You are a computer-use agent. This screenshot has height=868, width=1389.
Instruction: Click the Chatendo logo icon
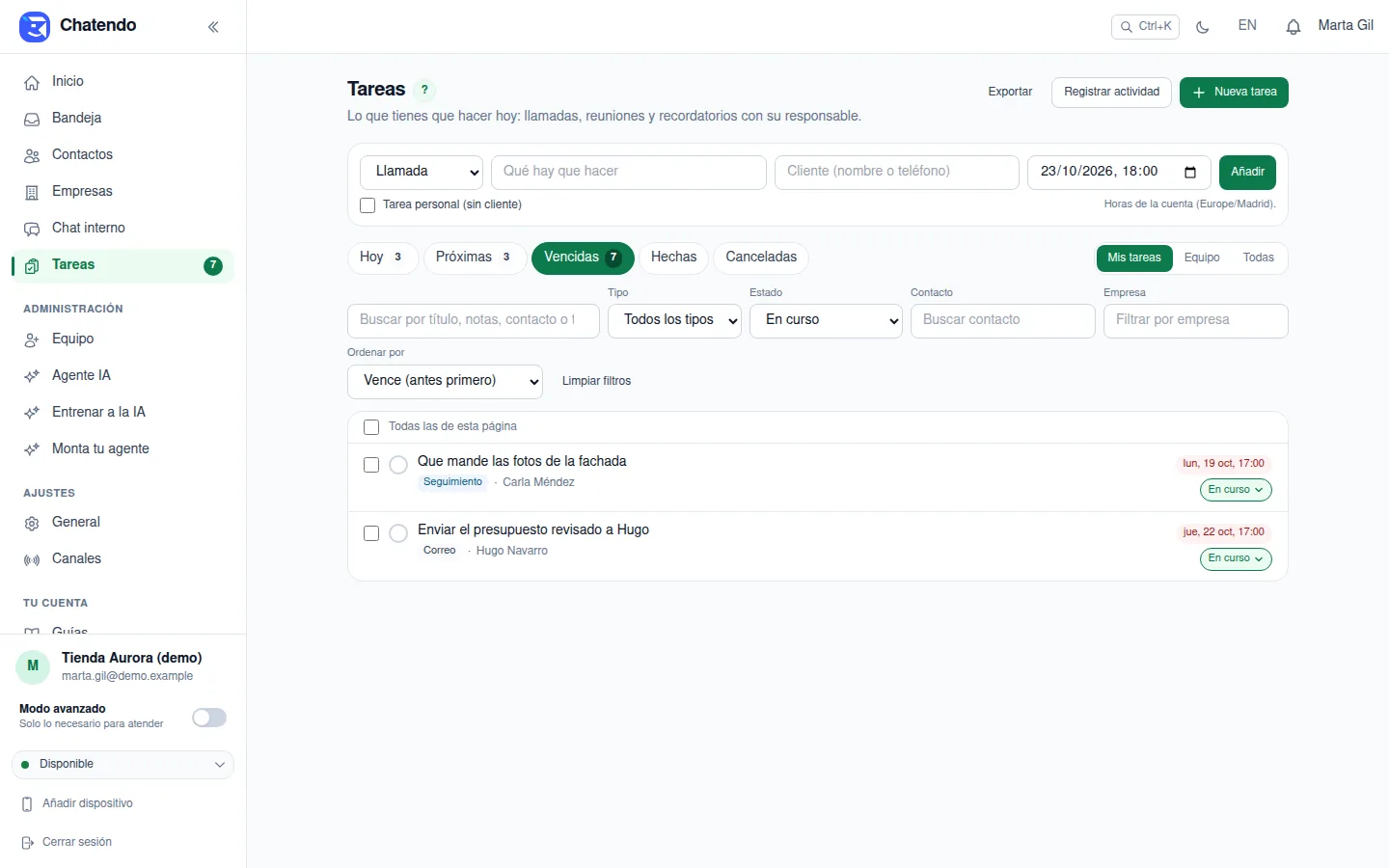coord(35,26)
